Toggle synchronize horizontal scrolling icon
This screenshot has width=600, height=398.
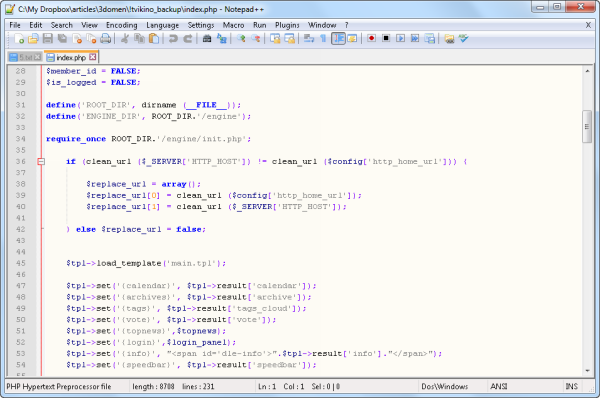click(290, 38)
